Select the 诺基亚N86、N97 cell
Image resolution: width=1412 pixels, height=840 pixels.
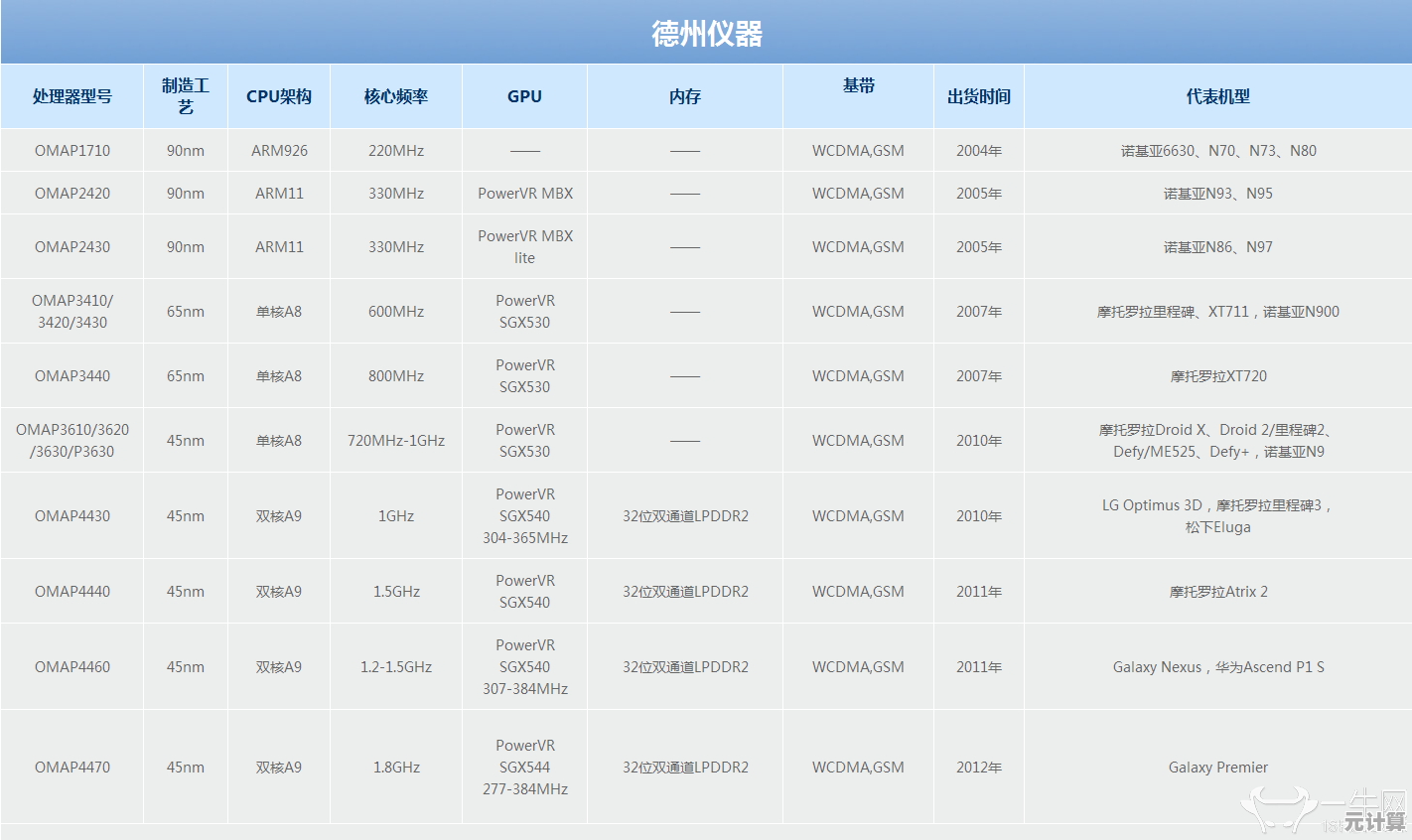1218,247
